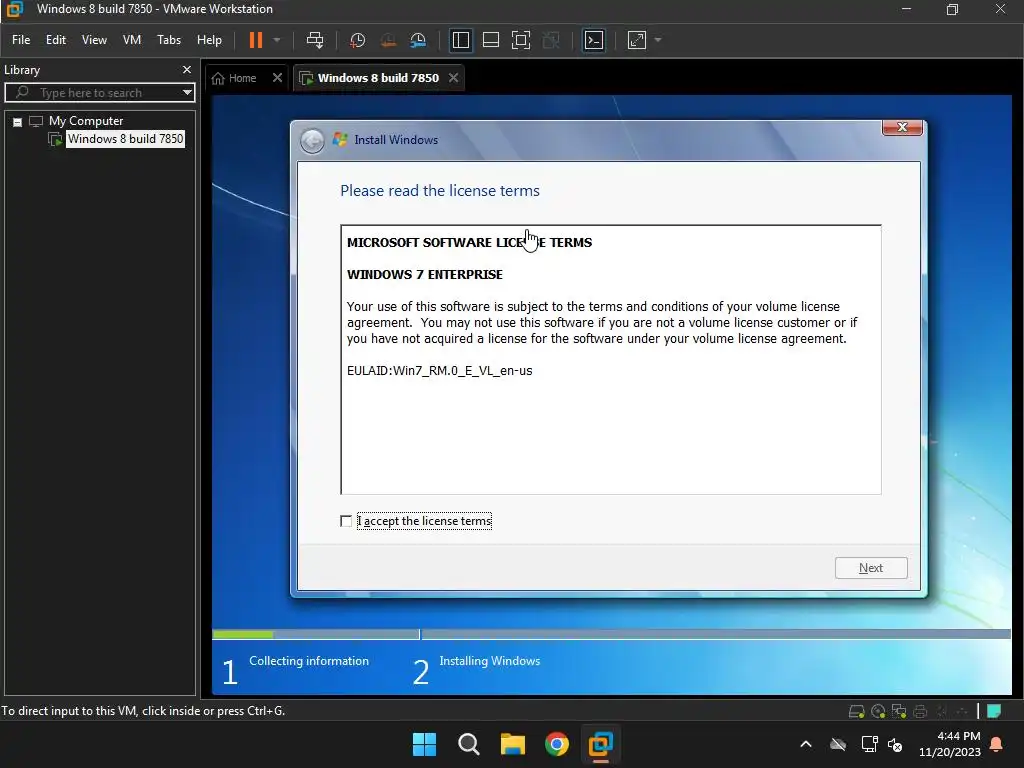1024x768 pixels.
Task: Click the greyed-out Bluetooth status icon
Action: 942,711
